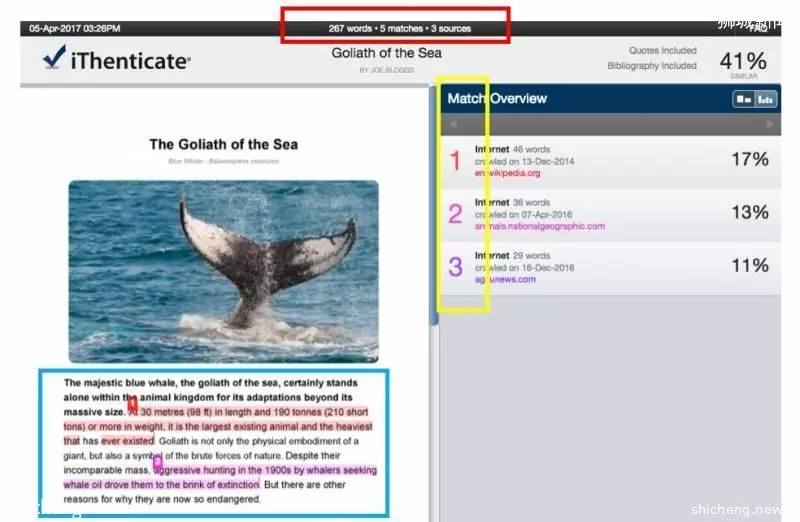Click the 41% similarity score
The height and width of the screenshot is (522, 800).
coord(743,62)
